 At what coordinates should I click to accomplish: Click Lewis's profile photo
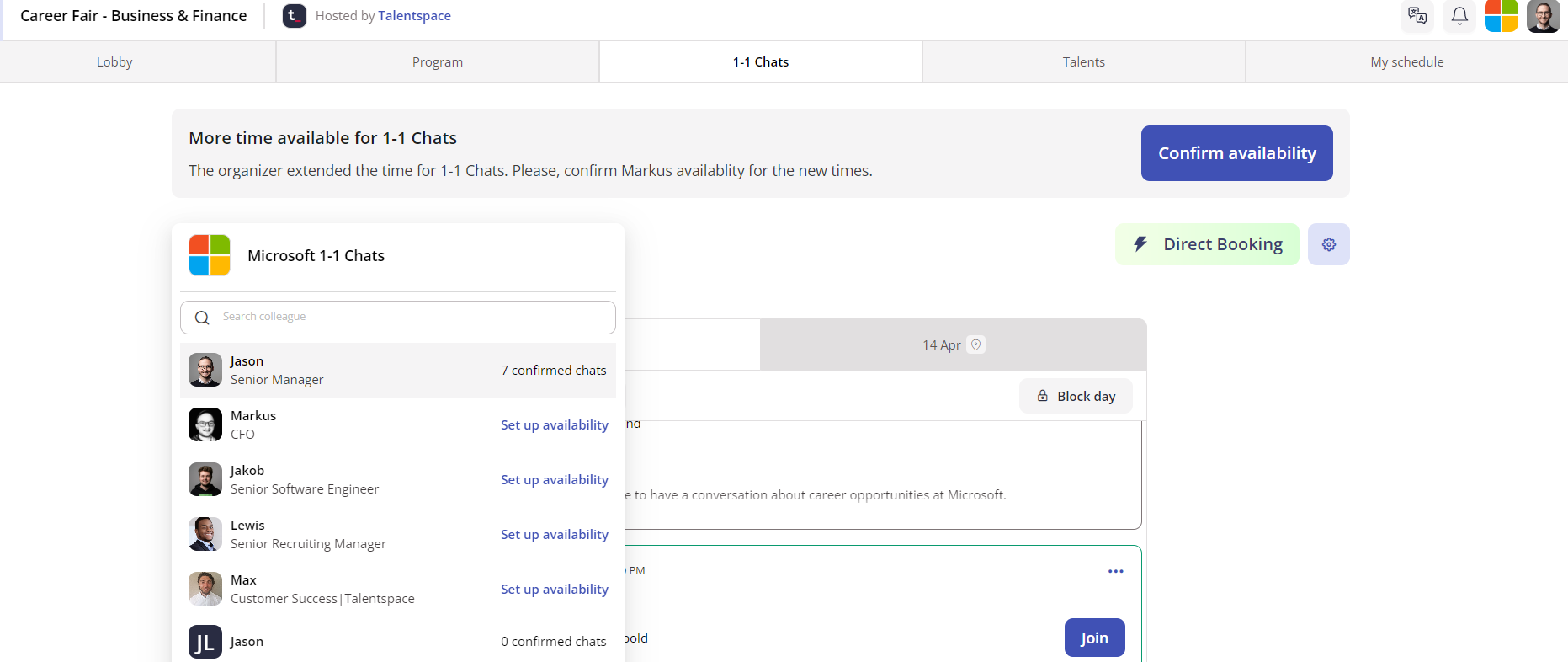click(x=205, y=534)
